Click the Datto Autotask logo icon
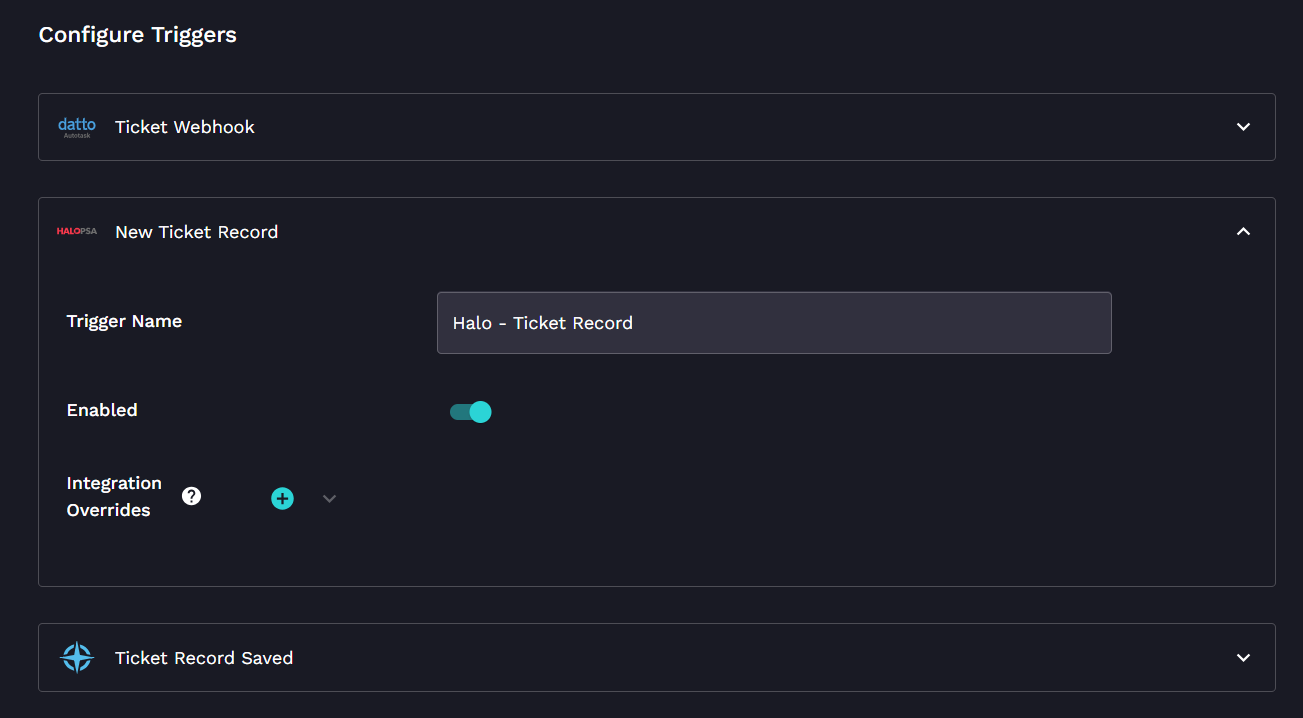 tap(77, 127)
